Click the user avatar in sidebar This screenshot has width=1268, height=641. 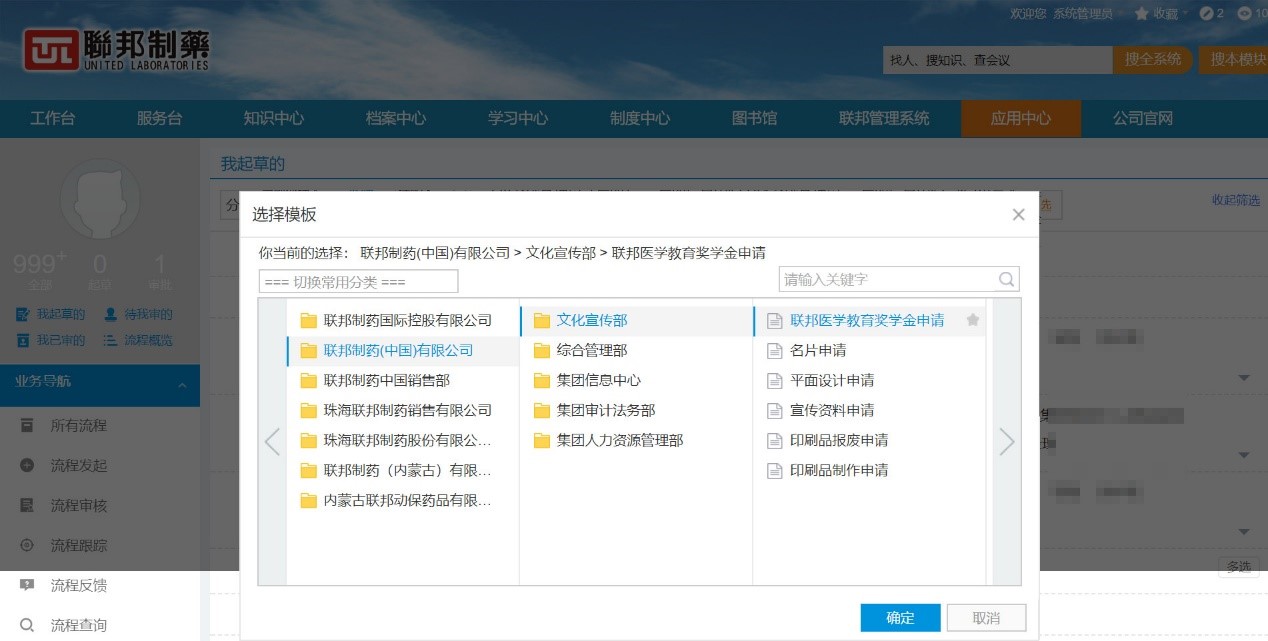coord(100,199)
